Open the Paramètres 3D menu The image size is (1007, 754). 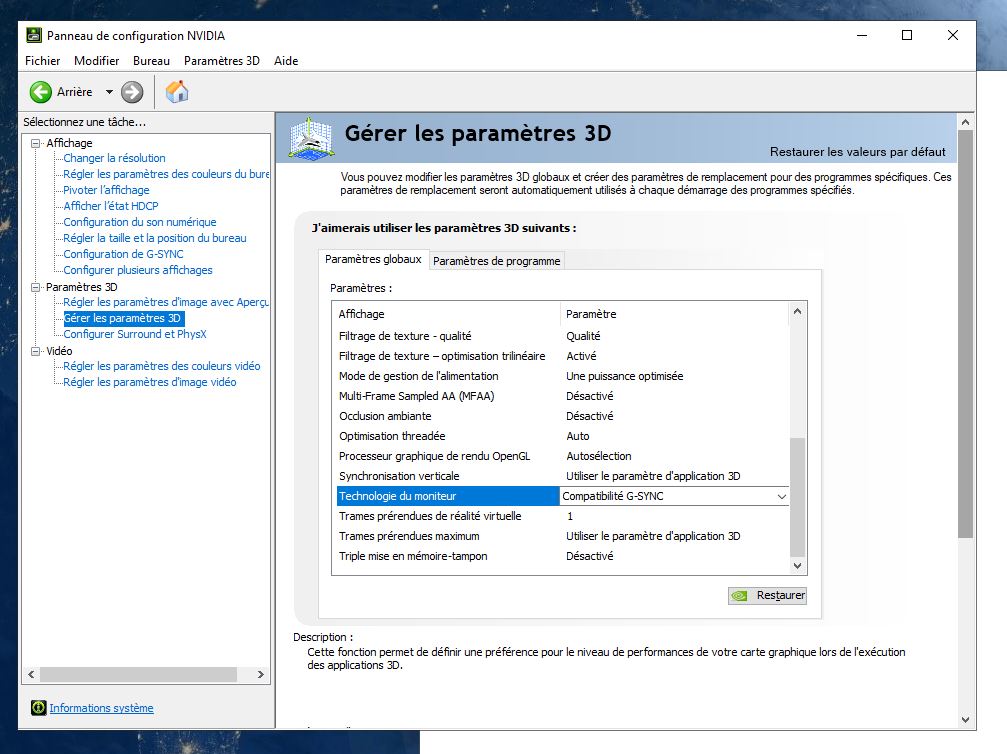(222, 61)
